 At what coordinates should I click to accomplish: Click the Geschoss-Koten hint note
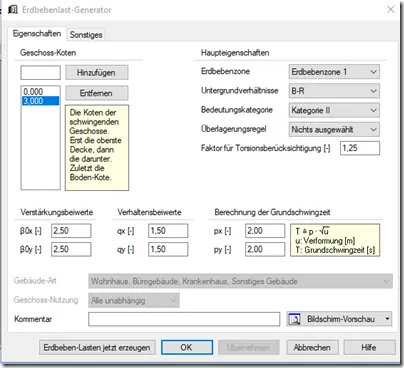tap(97, 148)
